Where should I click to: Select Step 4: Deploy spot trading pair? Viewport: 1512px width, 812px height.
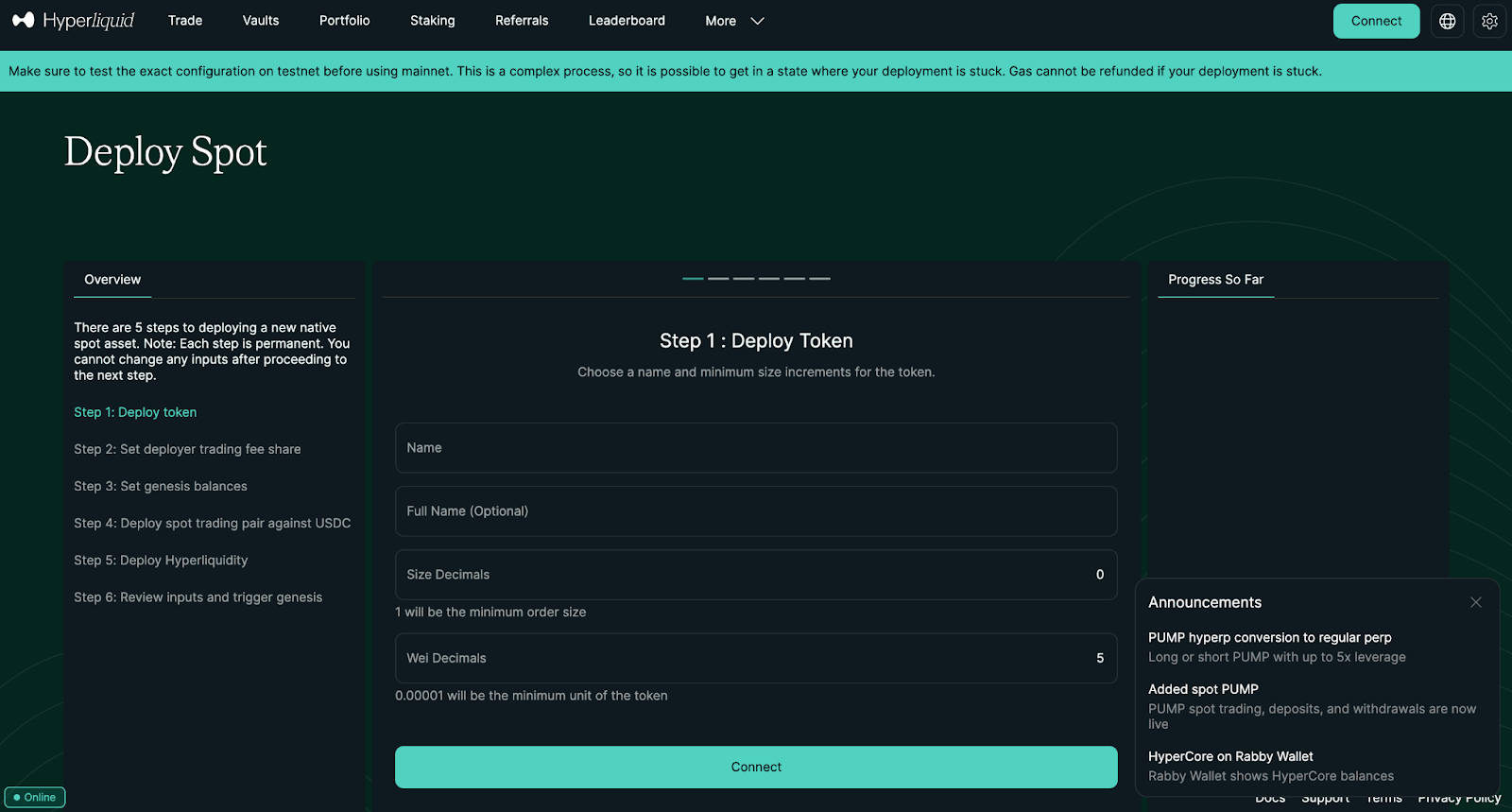click(x=213, y=523)
